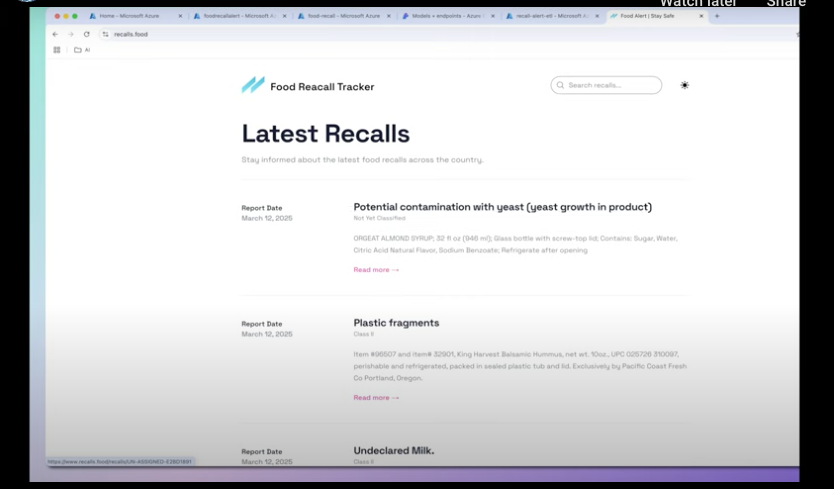Switch to the Models + endpoints tab
834x489 pixels.
440,16
